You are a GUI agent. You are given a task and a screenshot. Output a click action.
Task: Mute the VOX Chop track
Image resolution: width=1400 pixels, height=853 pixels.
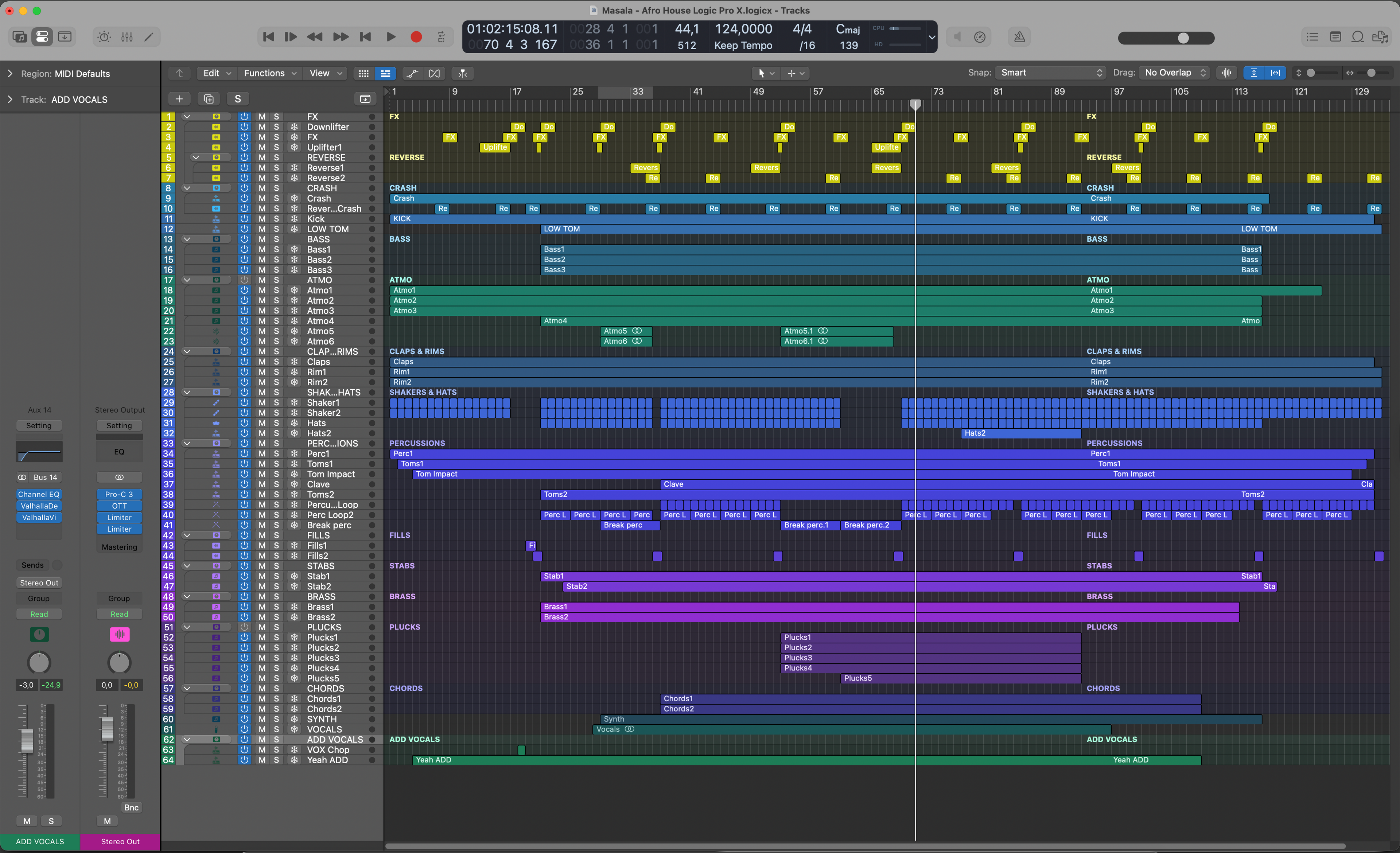pyautogui.click(x=262, y=749)
